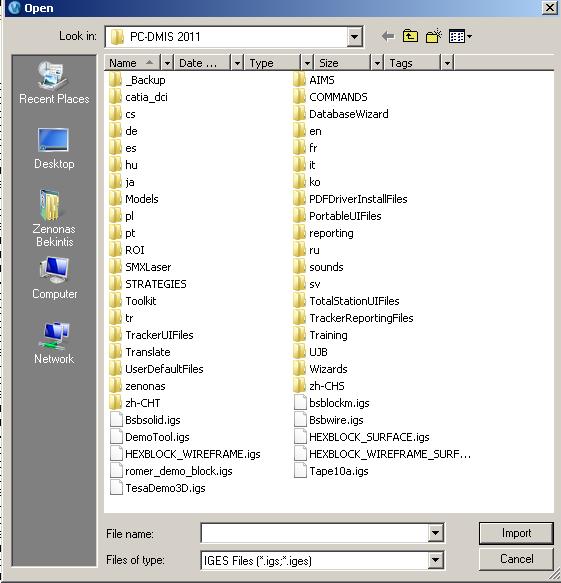Screen dimensions: 561x583
Task: Select the SMXLaser folder
Action: click(x=141, y=267)
